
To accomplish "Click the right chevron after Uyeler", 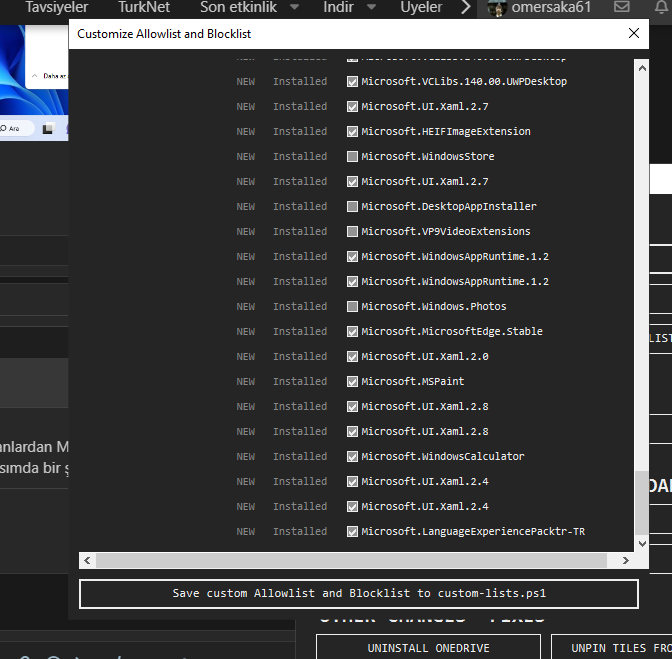I will (x=465, y=7).
